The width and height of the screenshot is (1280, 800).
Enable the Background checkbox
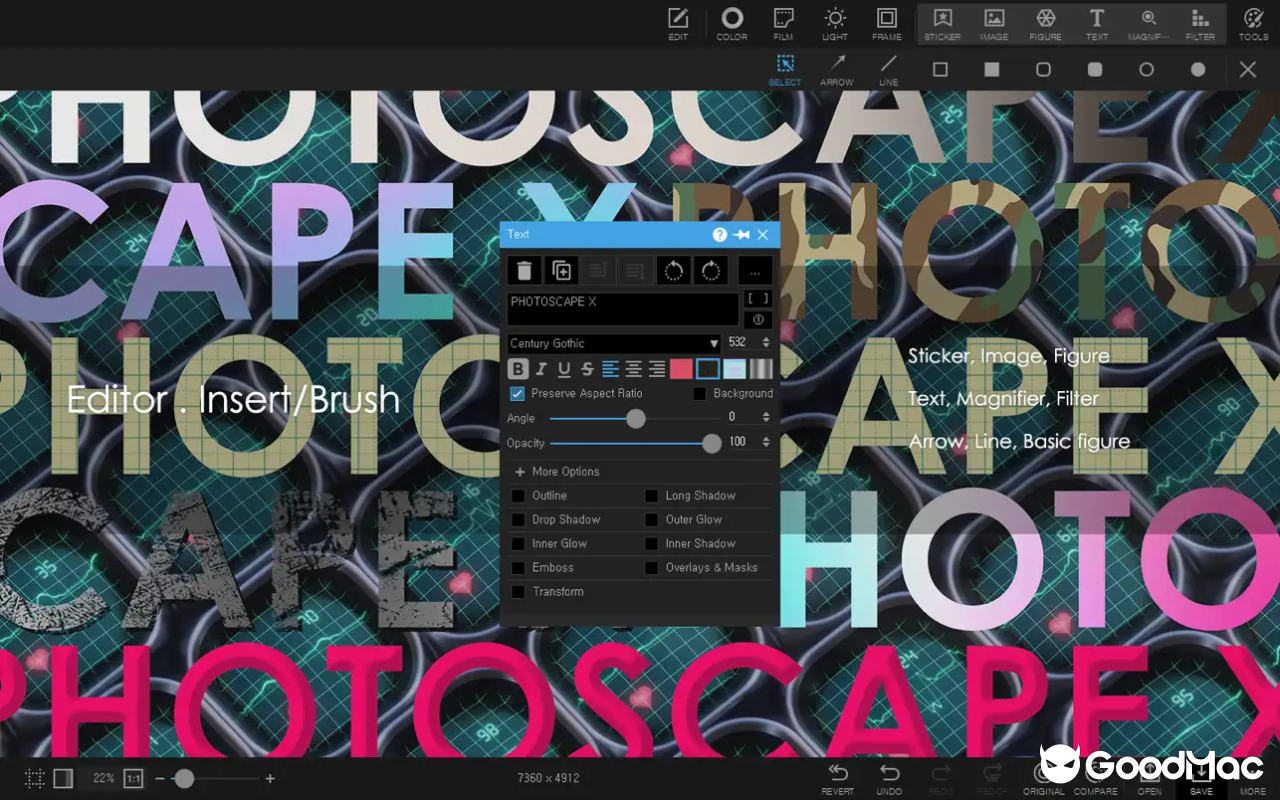(x=700, y=394)
